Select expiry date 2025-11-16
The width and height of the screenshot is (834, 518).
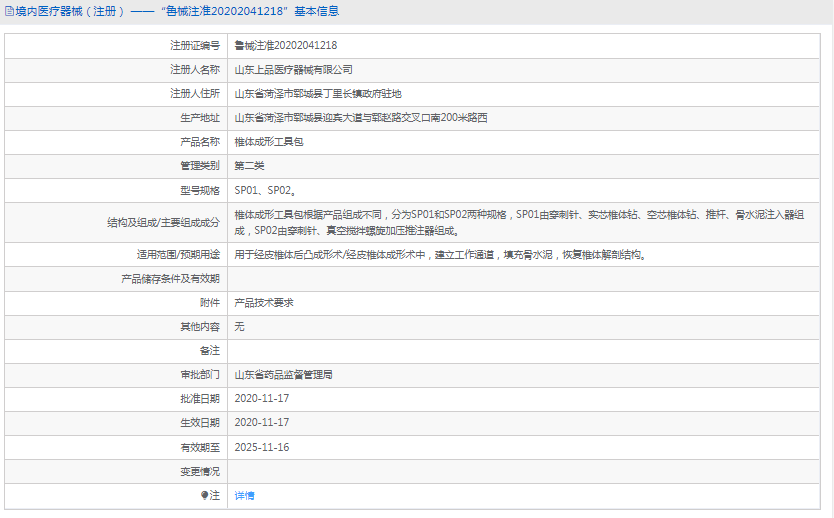pyautogui.click(x=262, y=448)
